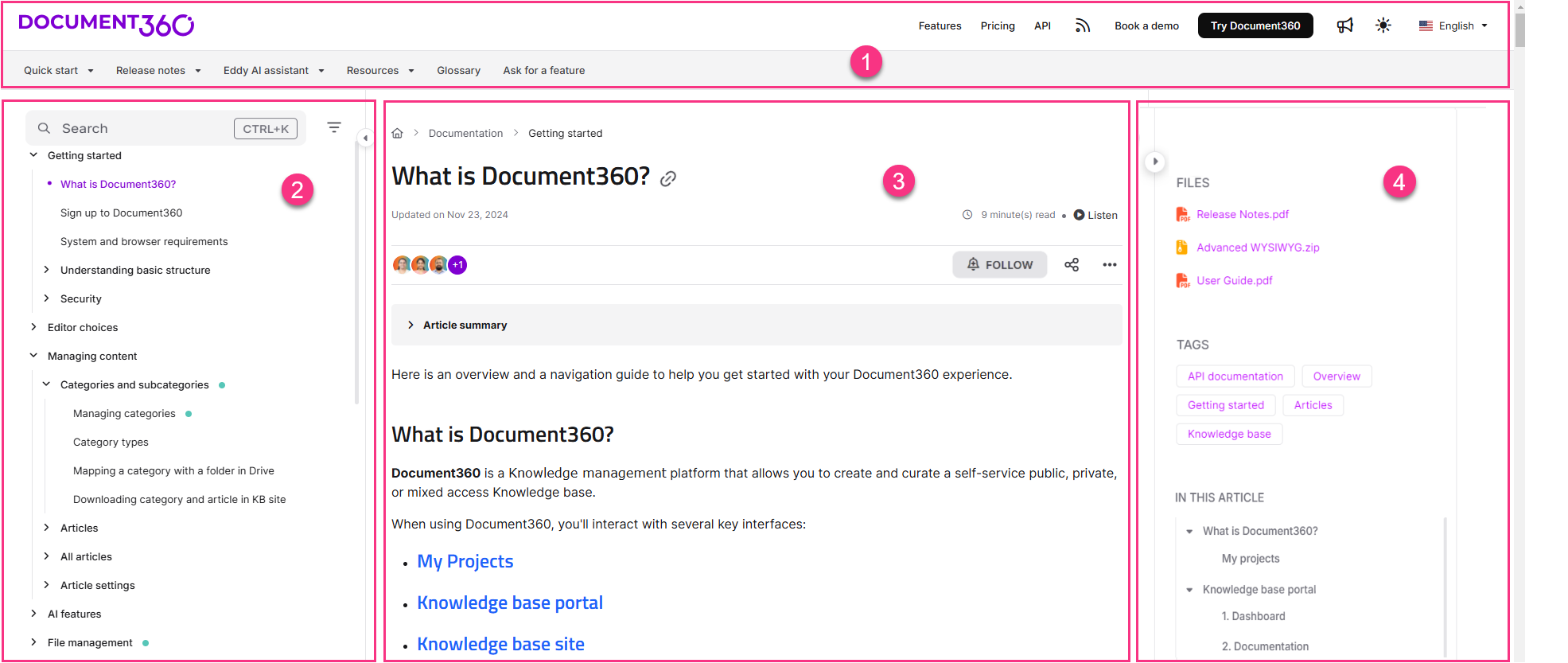Toggle the light/dark theme sun icon
Image resolution: width=1568 pixels, height=663 pixels.
pos(1383,25)
